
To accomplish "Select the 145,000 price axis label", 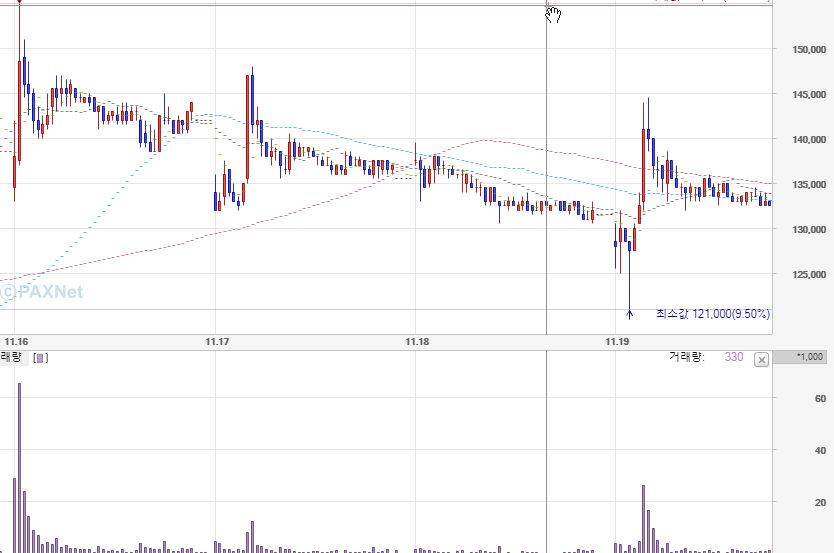I will click(x=809, y=95).
